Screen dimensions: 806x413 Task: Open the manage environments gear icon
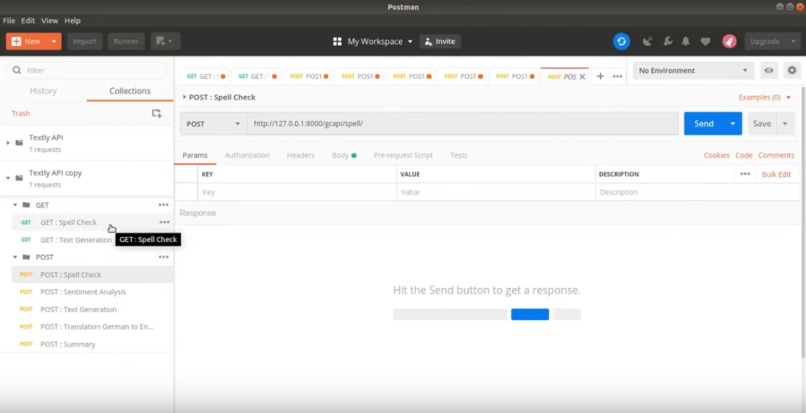[792, 70]
